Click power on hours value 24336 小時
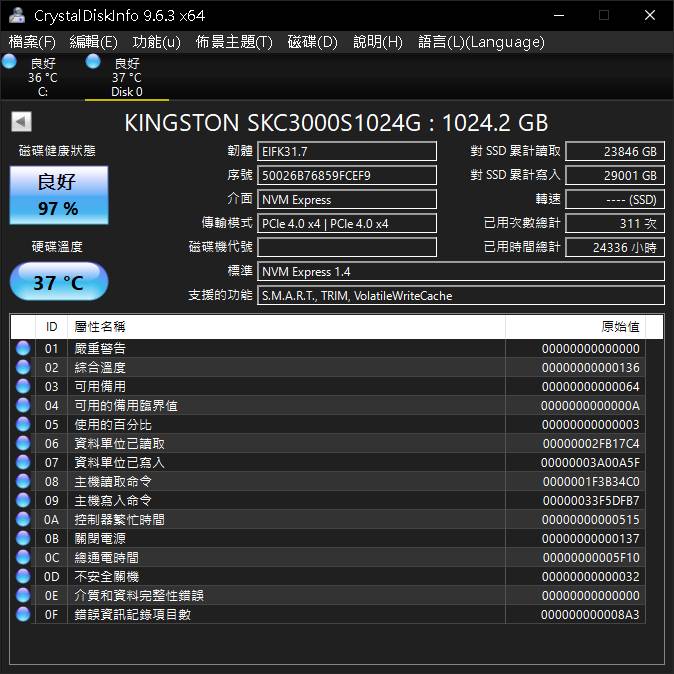Screen dimensions: 674x674 615,247
